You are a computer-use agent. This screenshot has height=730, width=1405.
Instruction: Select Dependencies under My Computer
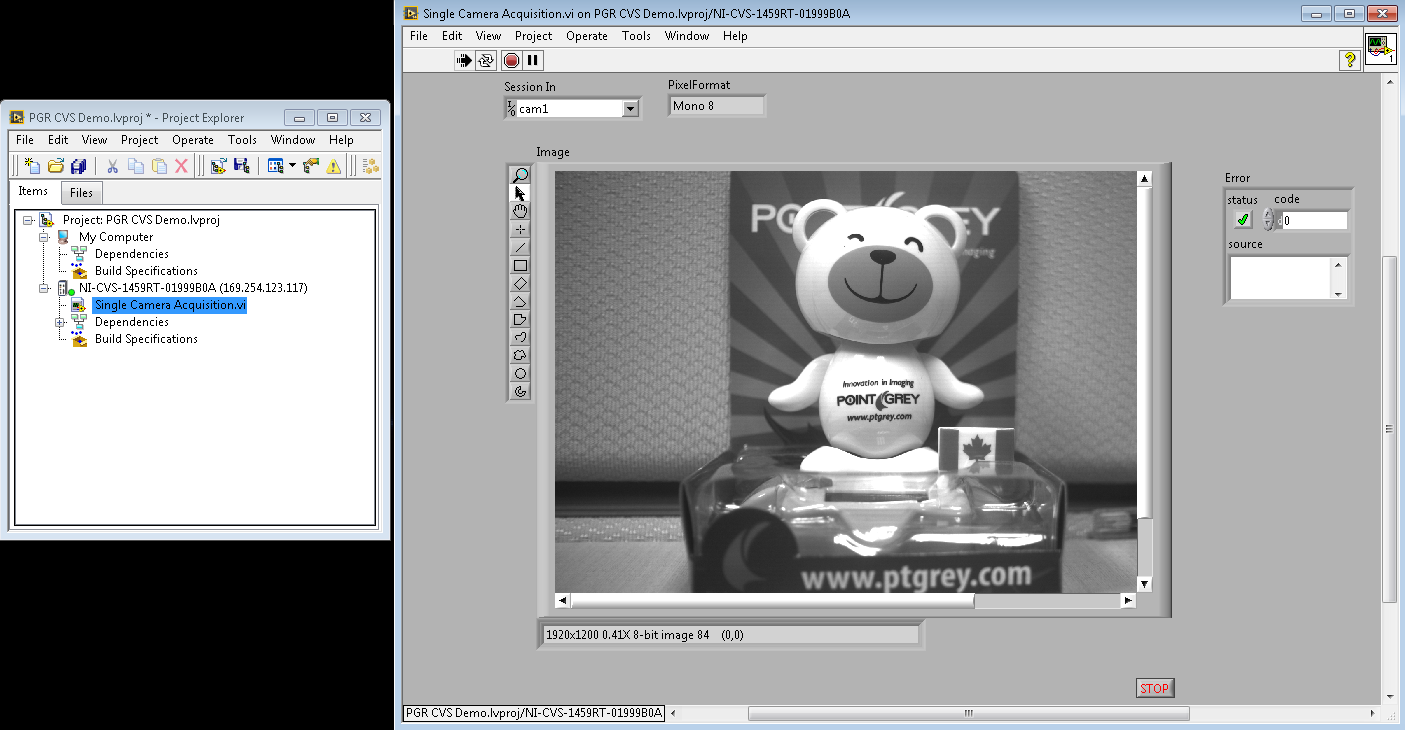(132, 254)
